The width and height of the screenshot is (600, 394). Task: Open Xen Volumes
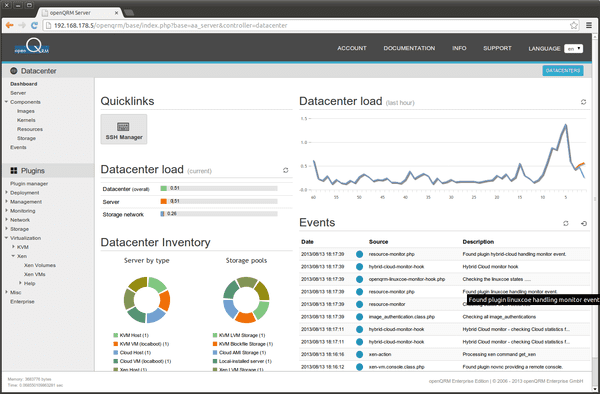point(40,265)
